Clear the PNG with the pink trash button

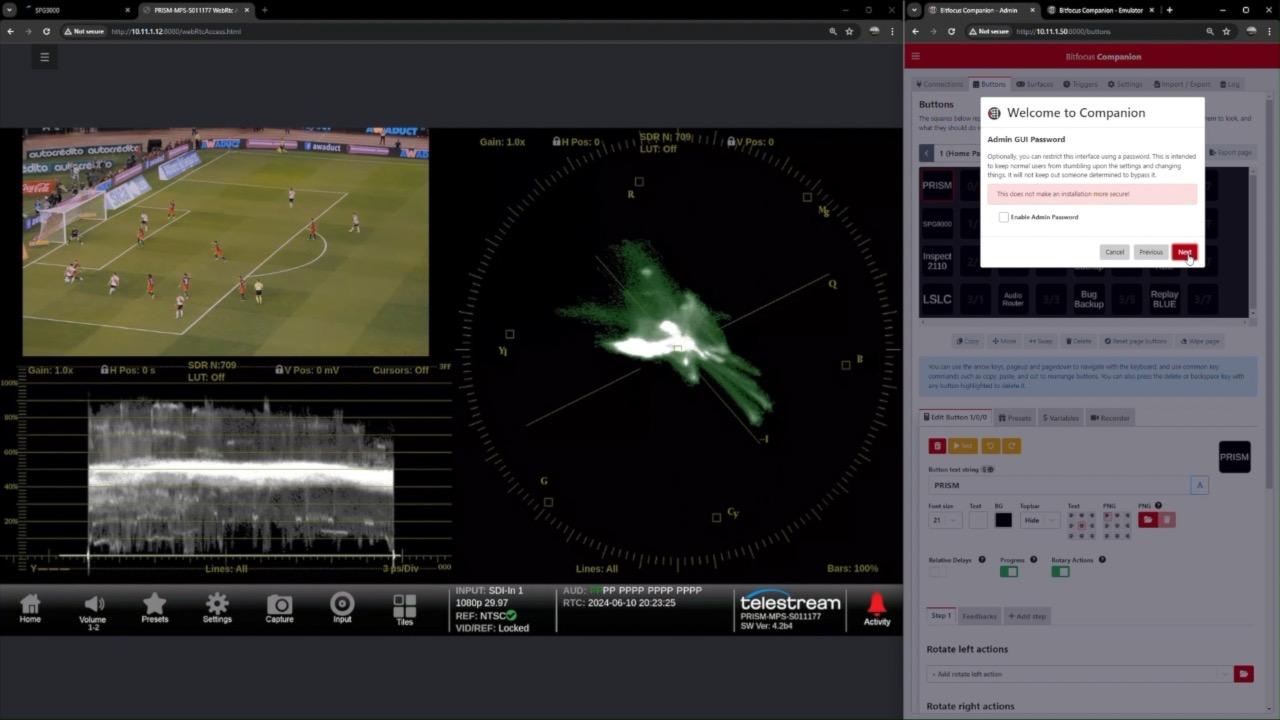(1166, 520)
